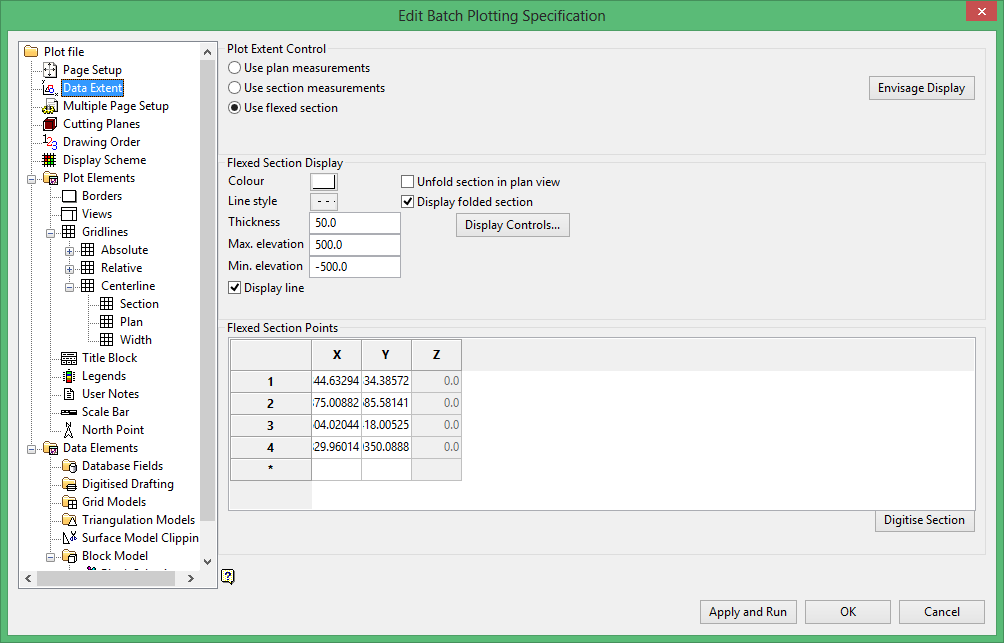Click the Drawing Order icon

(50, 142)
